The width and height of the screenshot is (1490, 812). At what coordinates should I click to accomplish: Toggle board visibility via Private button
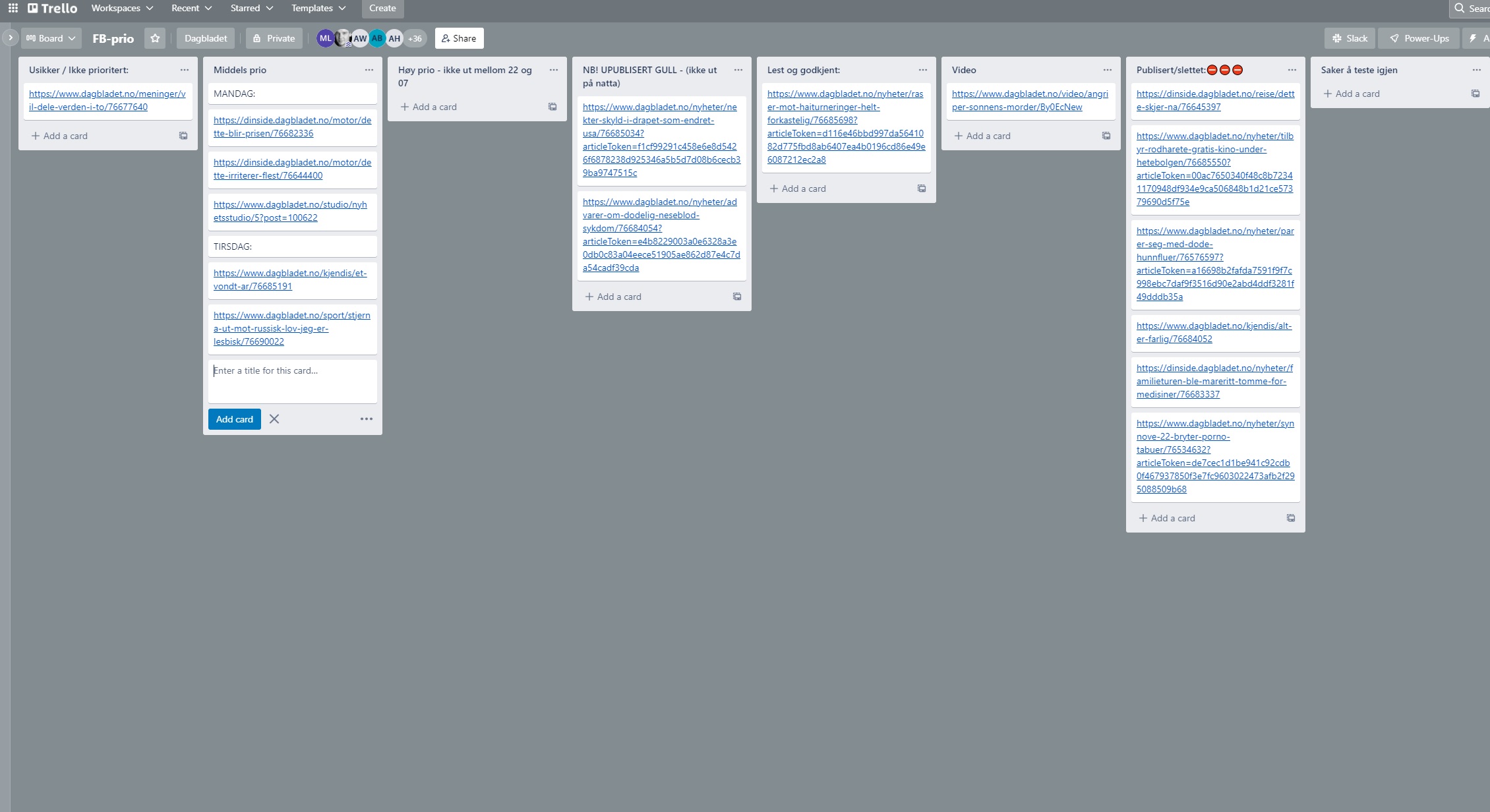coord(274,38)
